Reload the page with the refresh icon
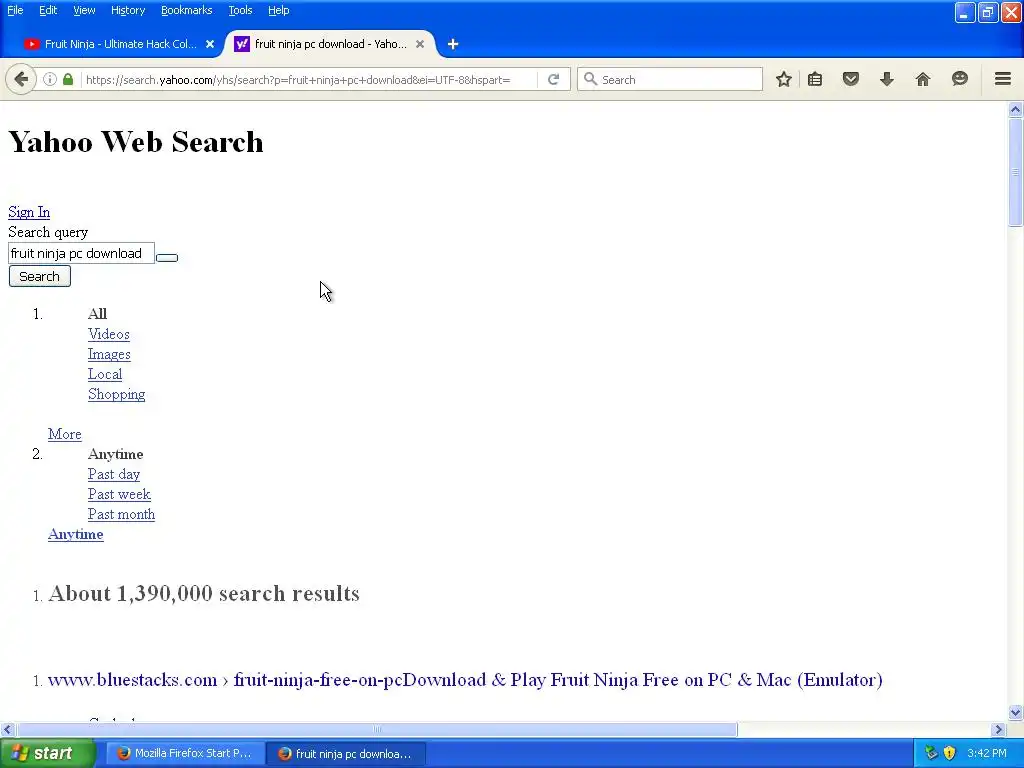This screenshot has height=768, width=1024. coord(554,80)
